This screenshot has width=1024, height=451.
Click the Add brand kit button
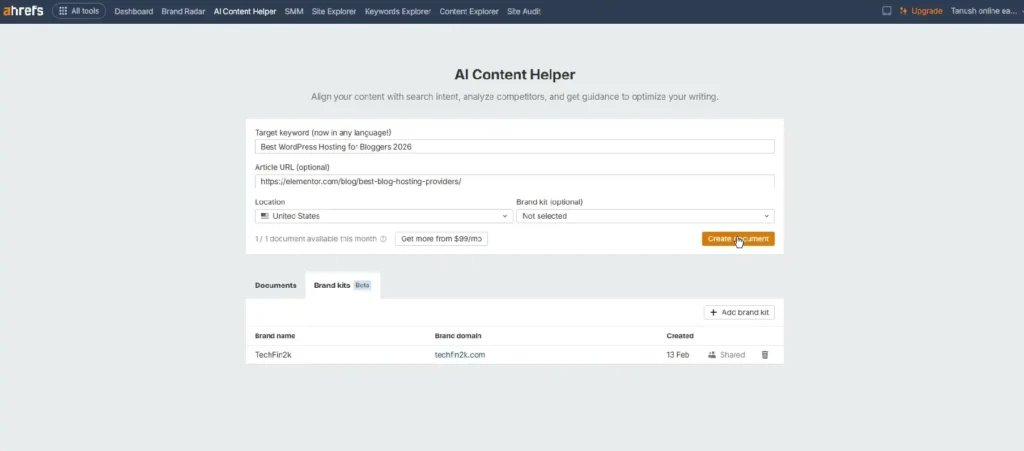pyautogui.click(x=739, y=313)
